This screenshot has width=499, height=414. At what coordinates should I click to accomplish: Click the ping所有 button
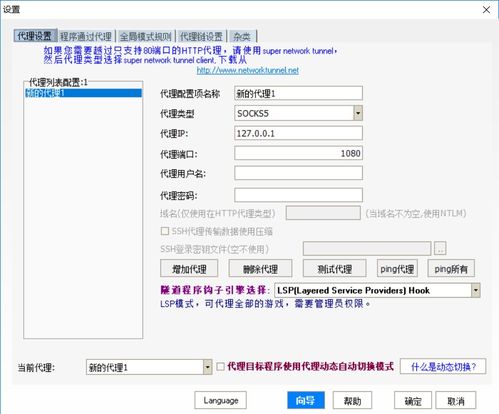click(451, 269)
